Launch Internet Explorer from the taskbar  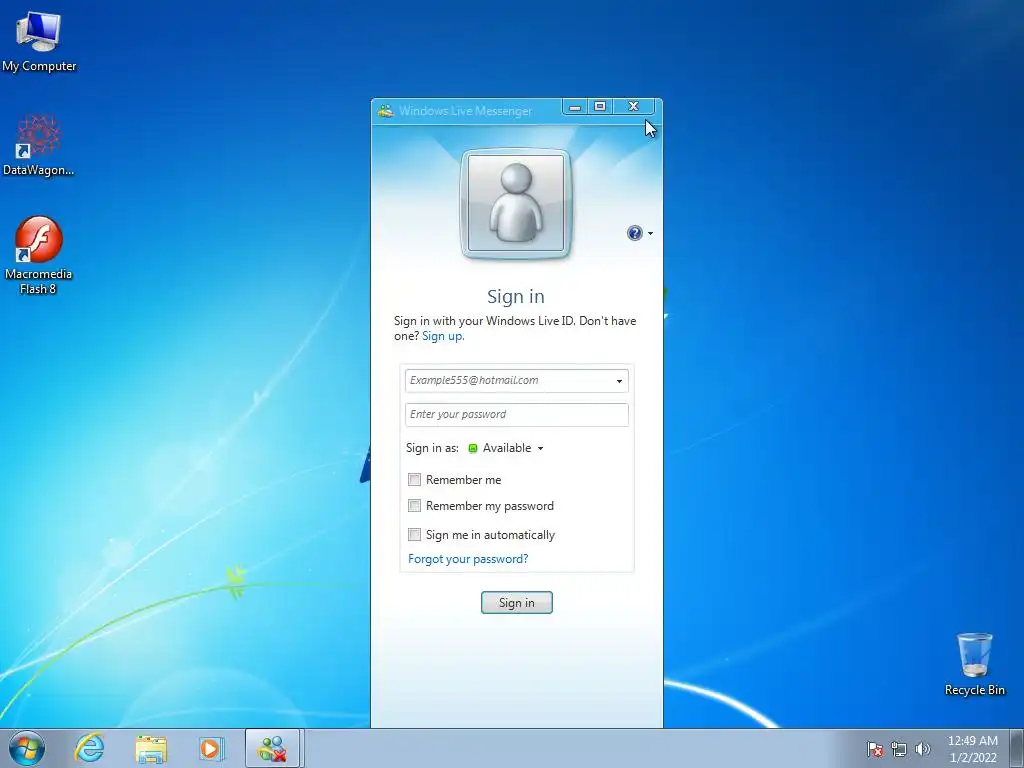[89, 748]
